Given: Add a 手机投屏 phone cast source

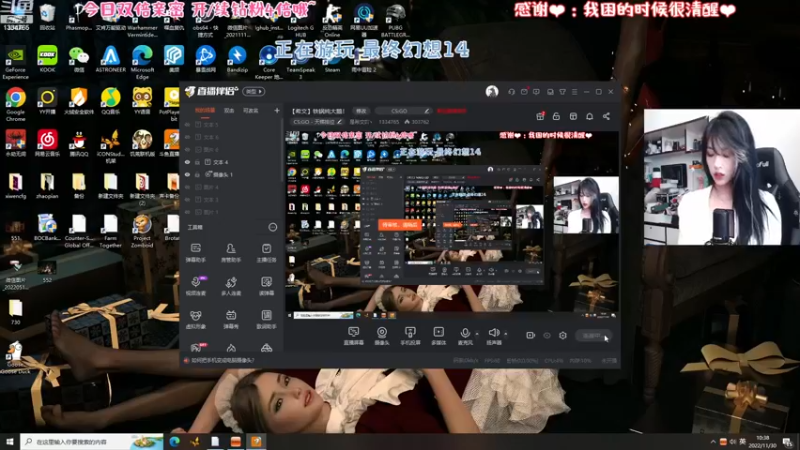Looking at the screenshot, I should (410, 336).
